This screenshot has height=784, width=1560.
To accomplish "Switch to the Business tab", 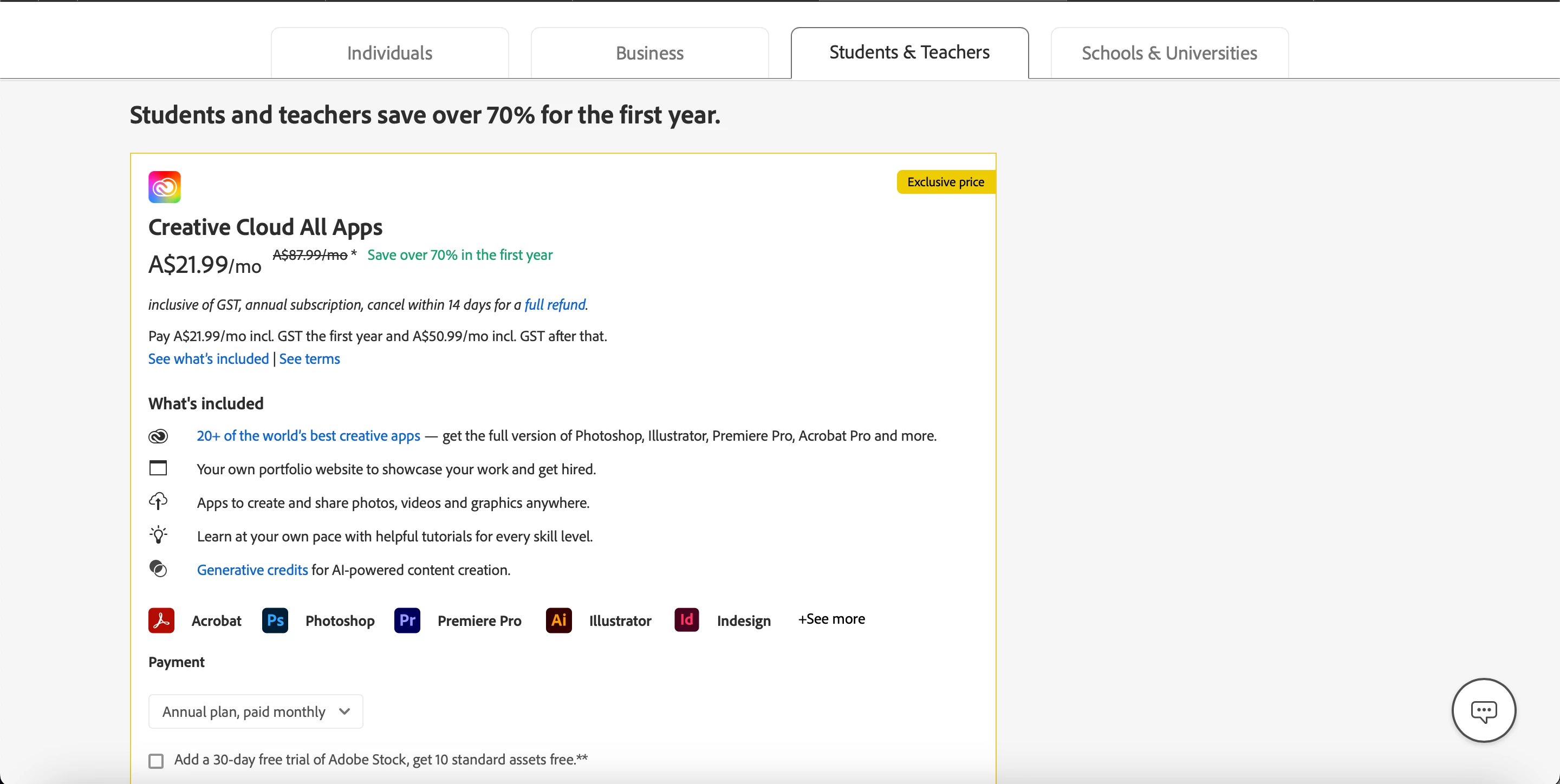I will pos(649,53).
